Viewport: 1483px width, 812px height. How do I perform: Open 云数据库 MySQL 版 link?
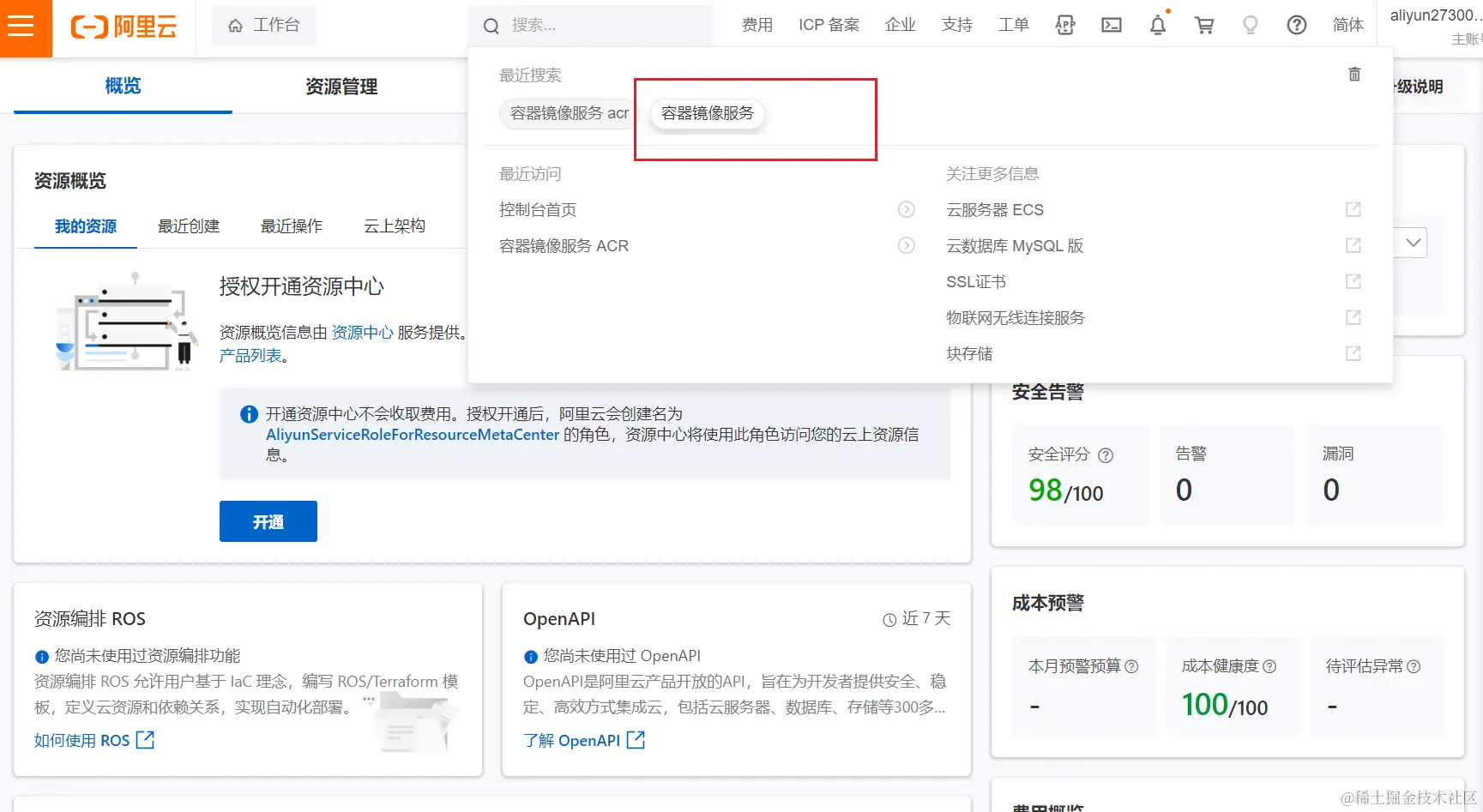click(x=1015, y=246)
